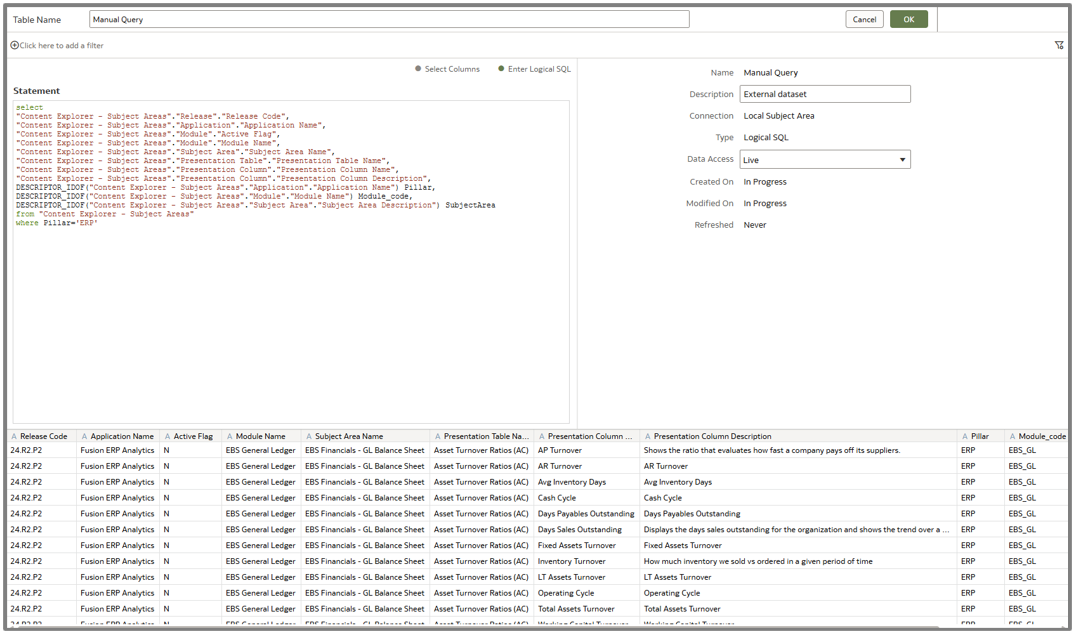The width and height of the screenshot is (1072, 631).
Task: Expand the Data Access dropdown showing Live
Action: pyautogui.click(x=824, y=160)
